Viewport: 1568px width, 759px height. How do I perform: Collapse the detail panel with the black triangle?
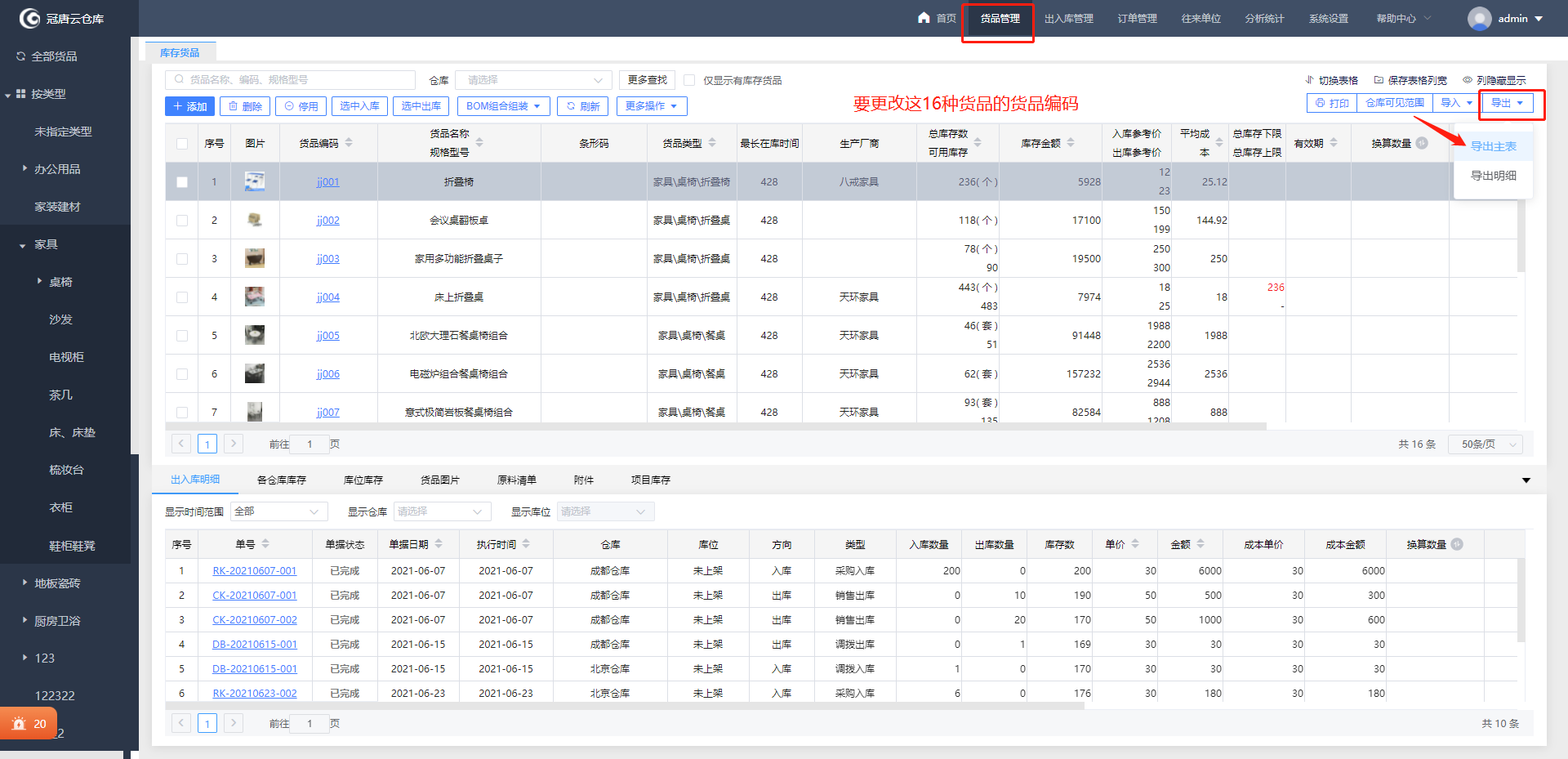[x=1526, y=480]
